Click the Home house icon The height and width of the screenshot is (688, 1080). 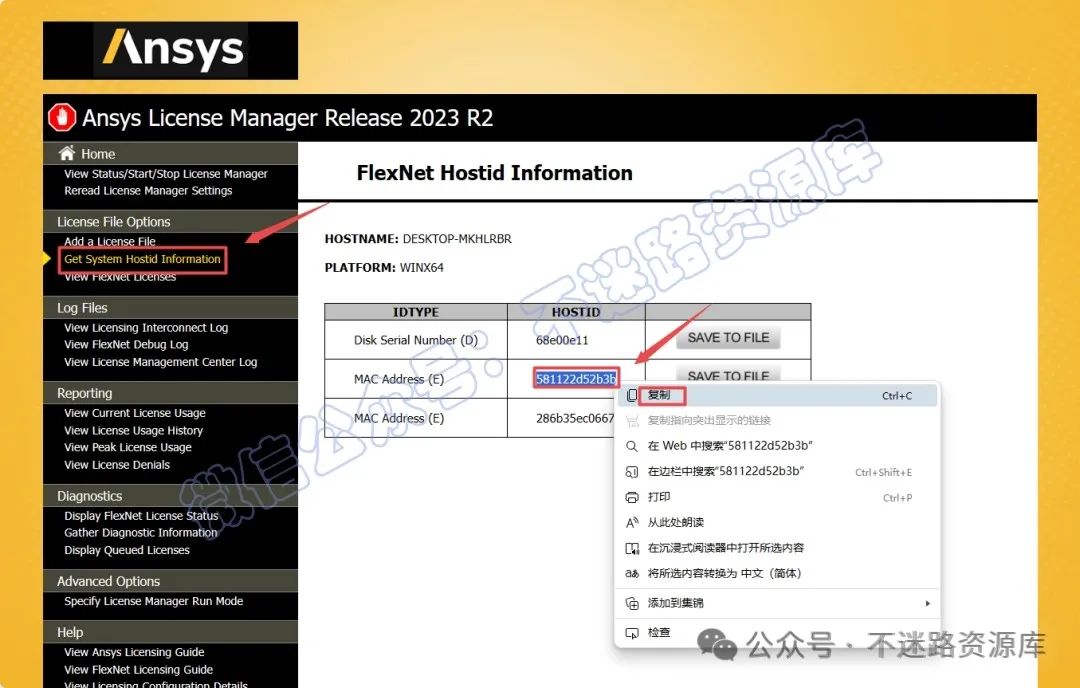point(67,153)
